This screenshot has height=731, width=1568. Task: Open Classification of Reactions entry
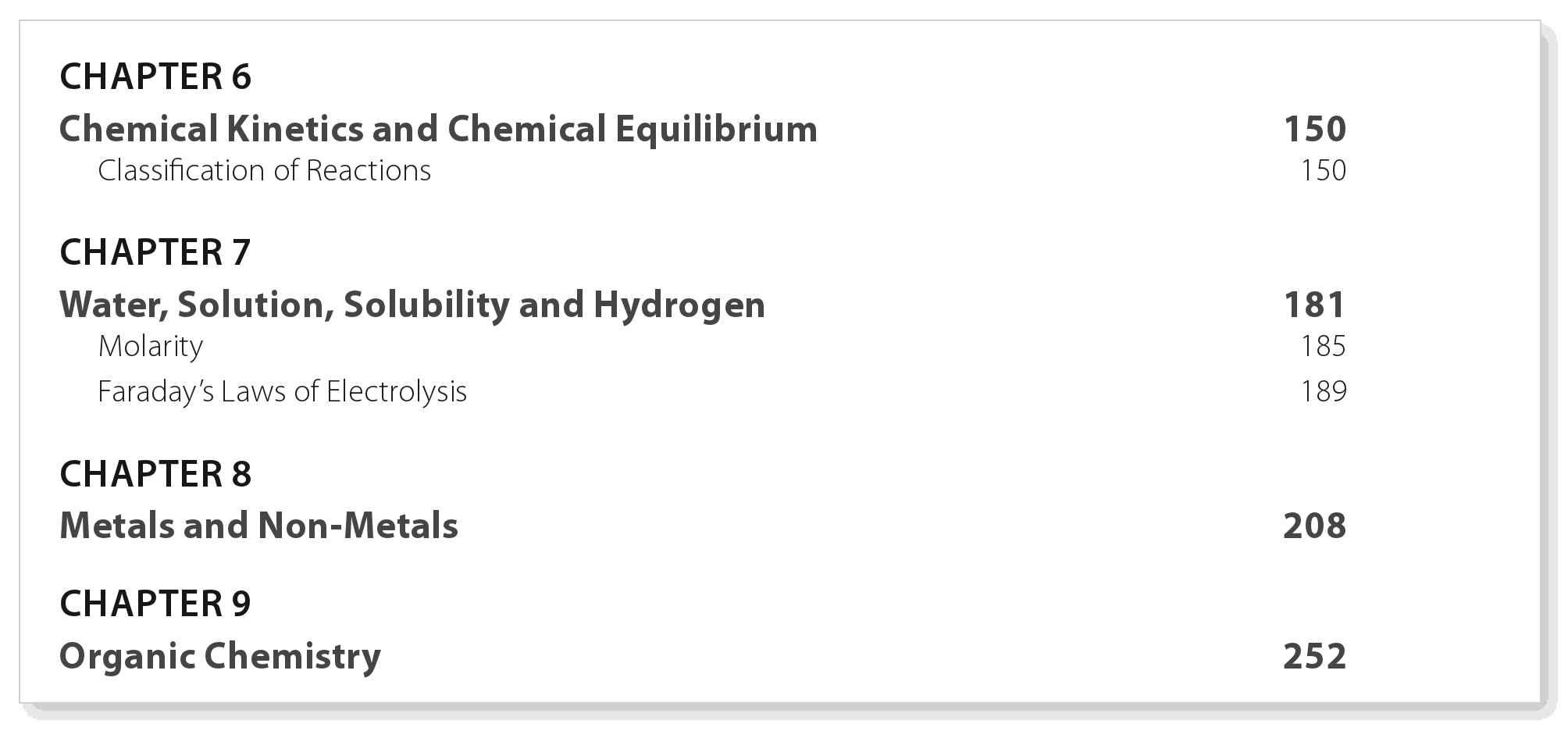click(264, 170)
